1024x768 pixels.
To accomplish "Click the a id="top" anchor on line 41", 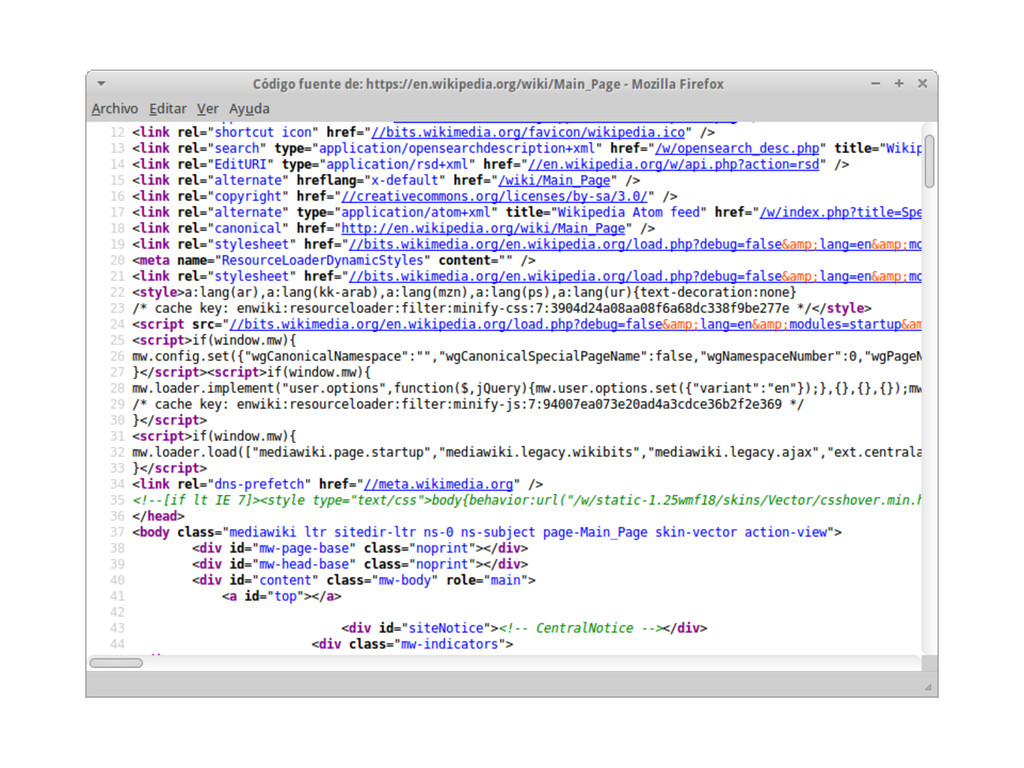I will click(x=281, y=596).
